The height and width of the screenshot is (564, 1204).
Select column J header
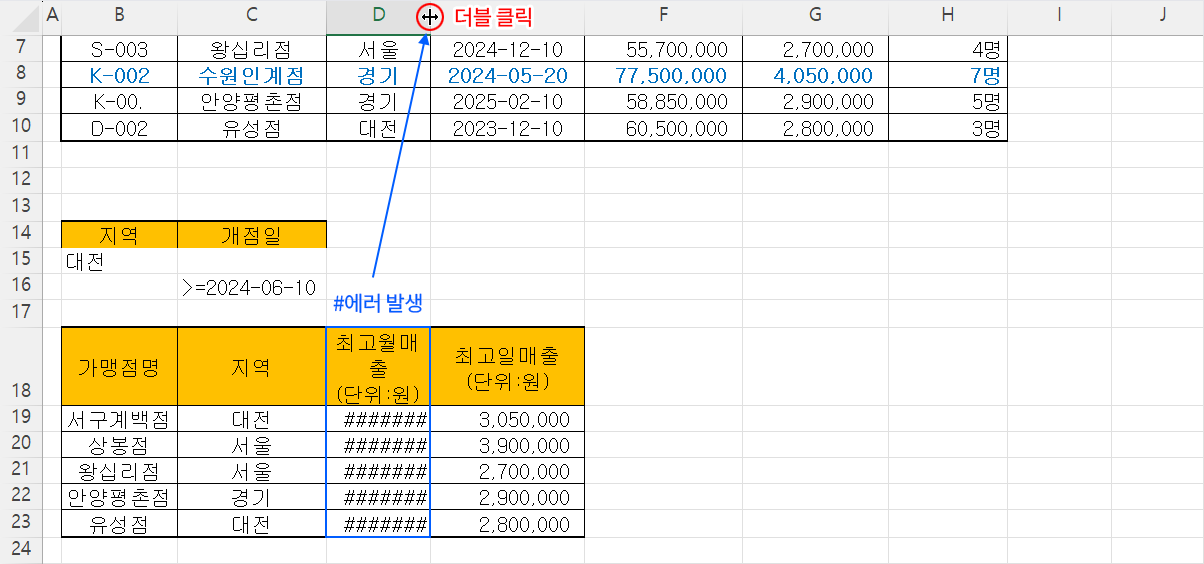coord(1163,15)
